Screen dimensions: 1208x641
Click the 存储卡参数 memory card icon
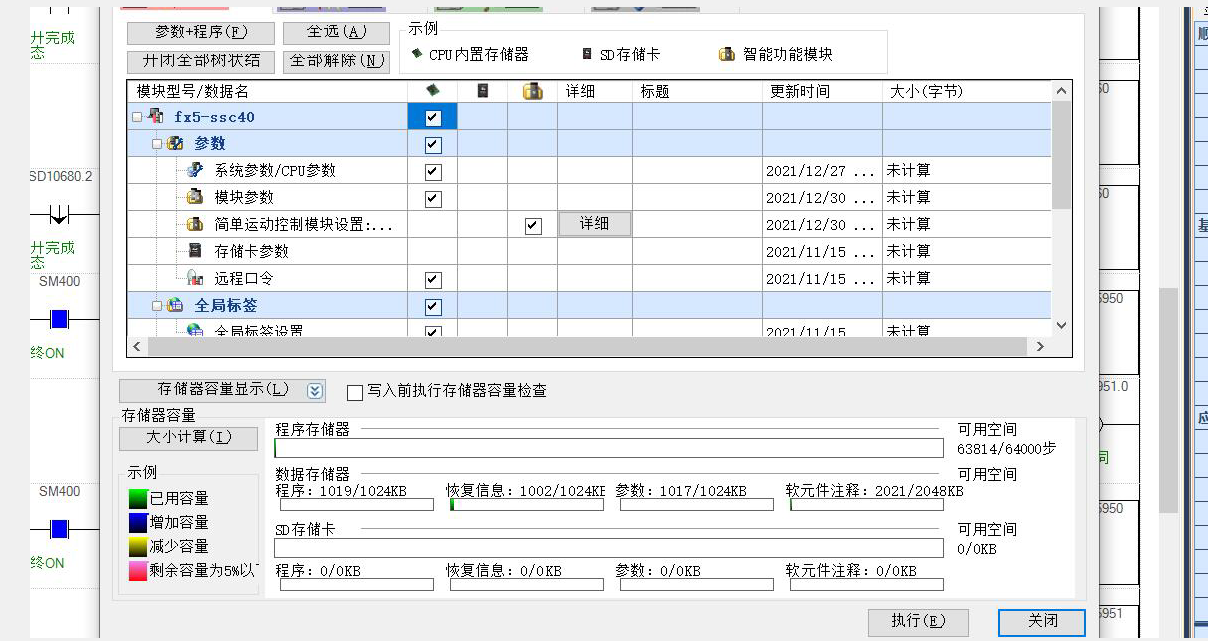coord(195,251)
